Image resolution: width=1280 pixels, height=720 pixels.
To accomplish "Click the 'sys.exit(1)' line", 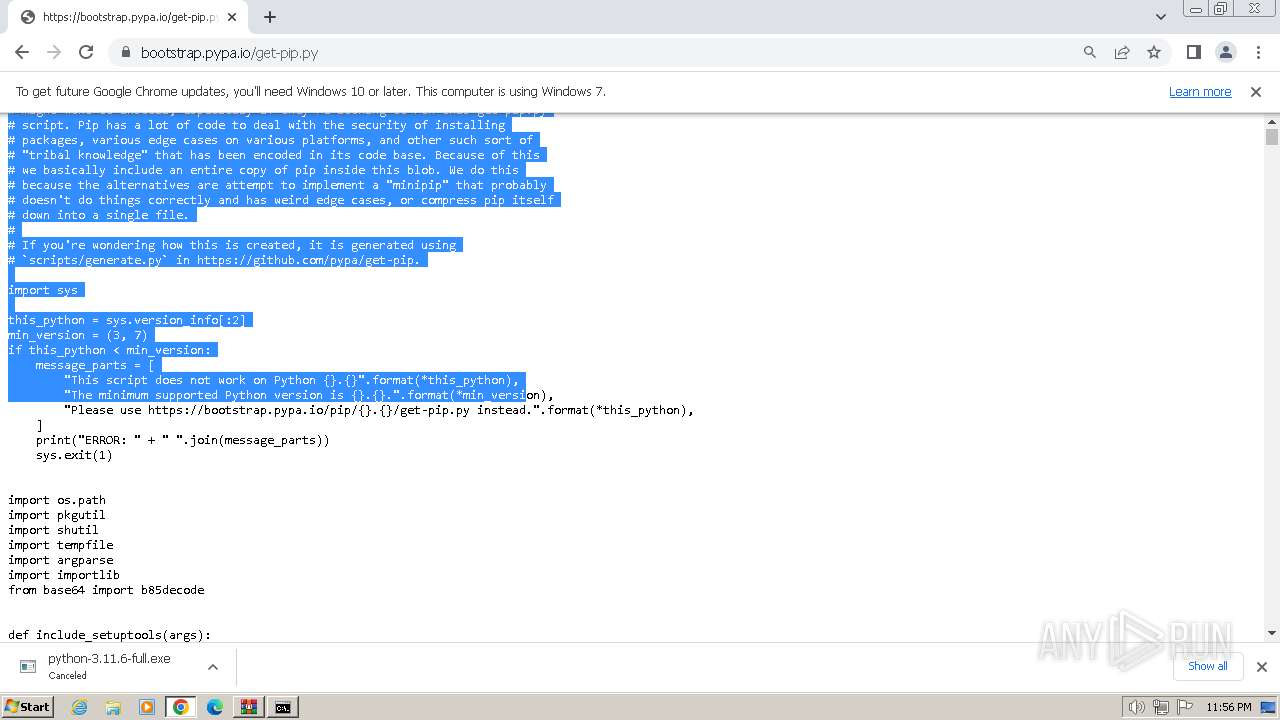I will click(74, 455).
